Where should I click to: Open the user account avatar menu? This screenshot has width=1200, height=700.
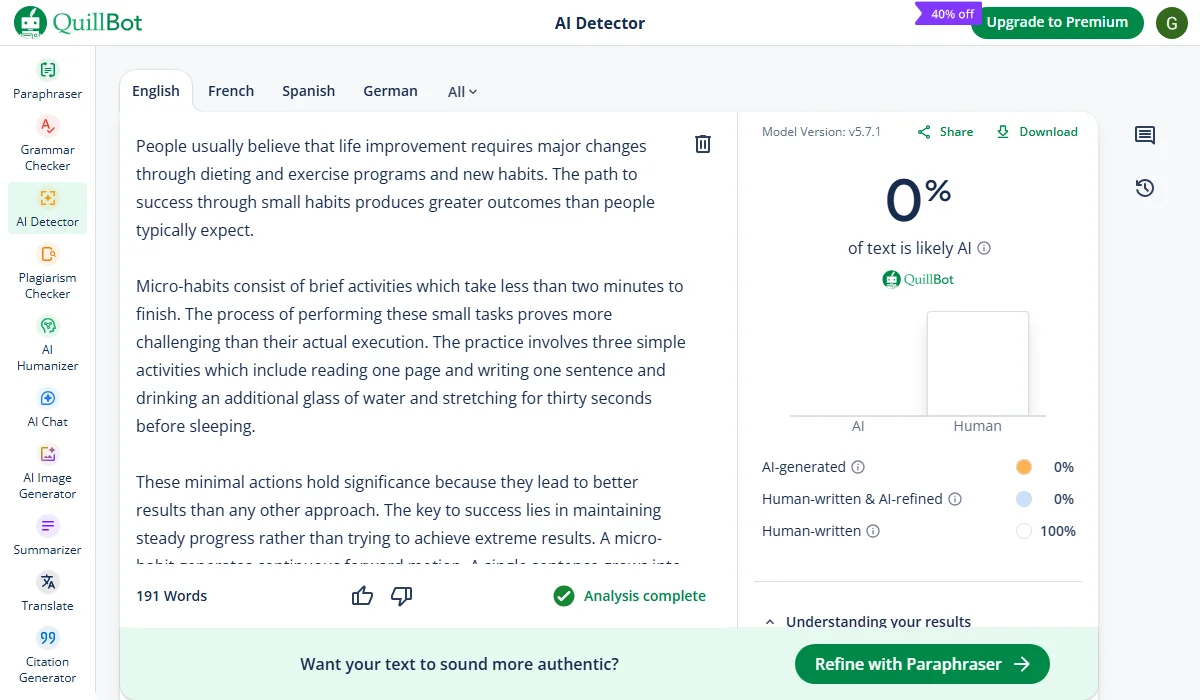[x=1172, y=22]
